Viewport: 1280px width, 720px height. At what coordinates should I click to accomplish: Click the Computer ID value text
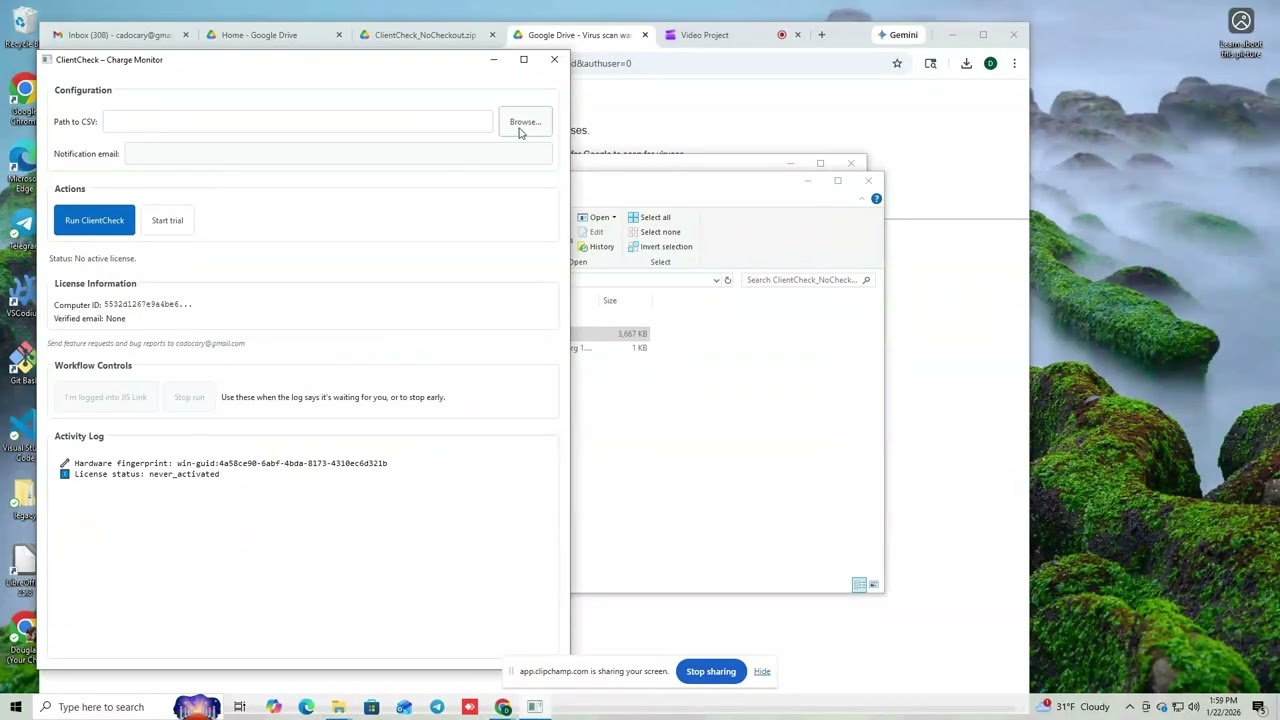(148, 305)
